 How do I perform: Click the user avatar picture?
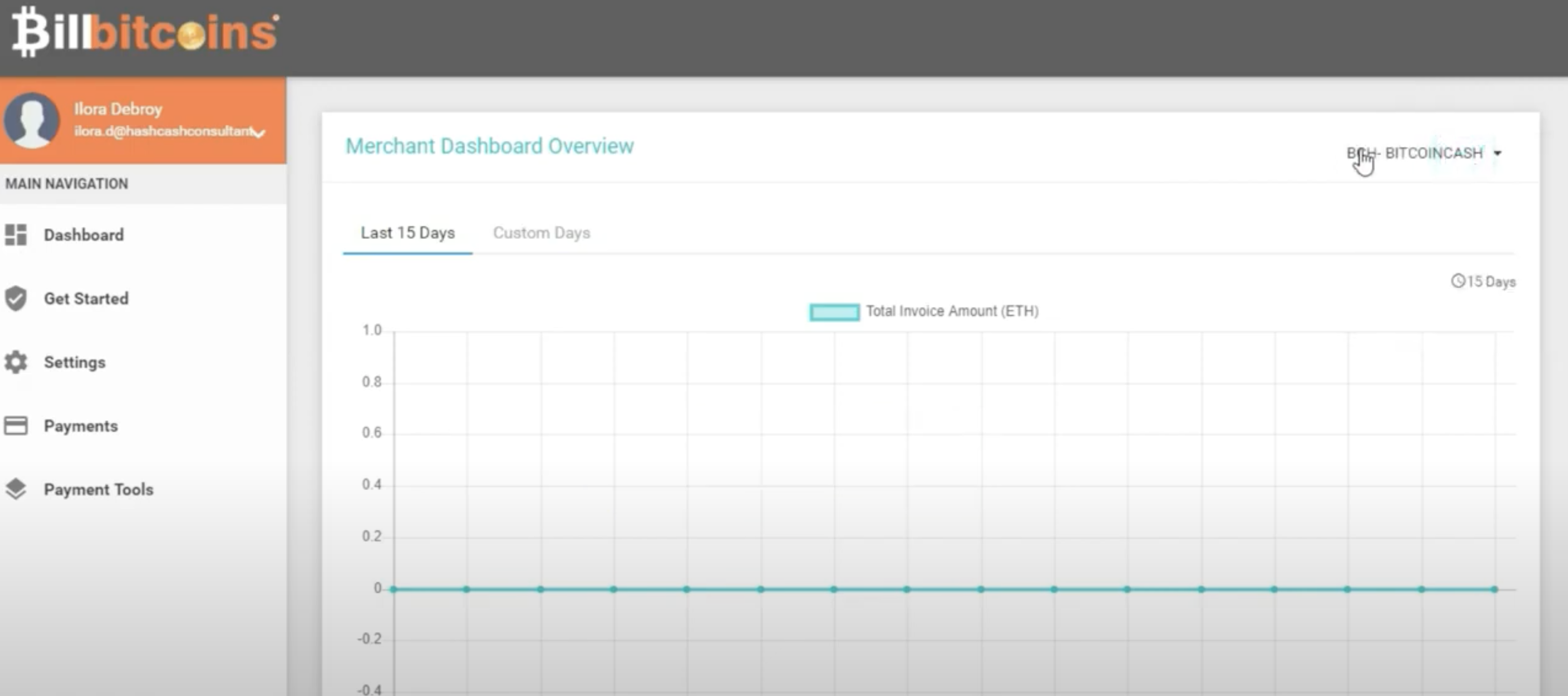(x=31, y=120)
